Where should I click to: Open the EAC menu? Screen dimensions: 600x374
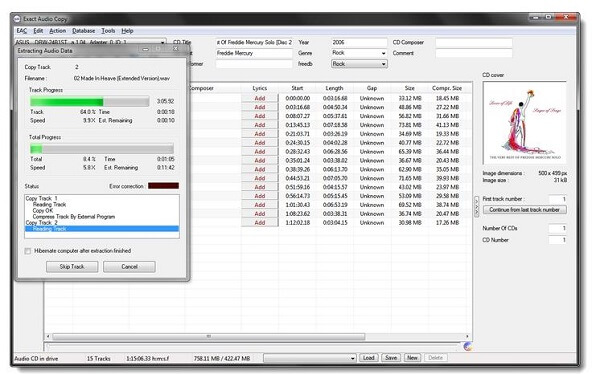(21, 31)
